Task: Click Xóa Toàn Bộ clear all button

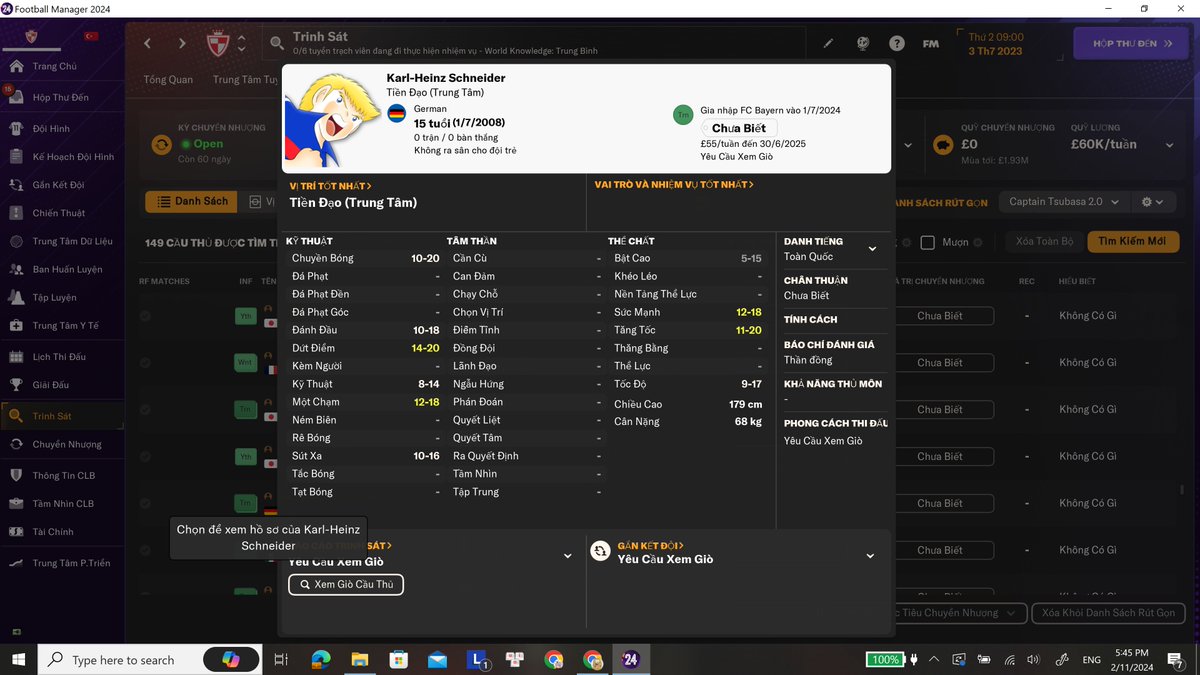Action: click(1043, 242)
